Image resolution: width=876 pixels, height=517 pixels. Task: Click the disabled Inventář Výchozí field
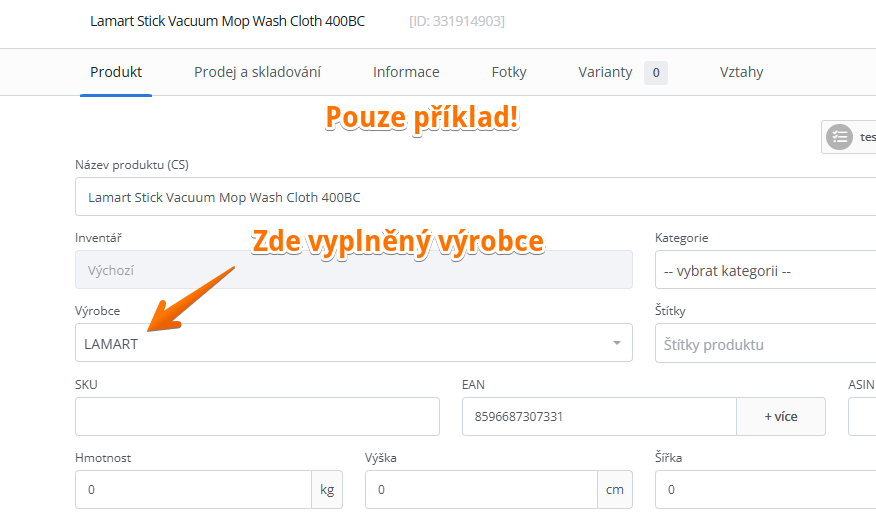[x=354, y=270]
